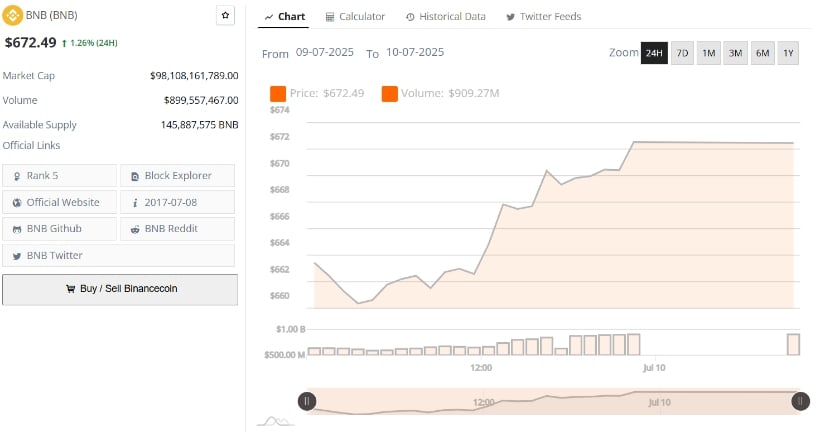Click the Historical Data clock icon
The height and width of the screenshot is (432, 825).
410,17
